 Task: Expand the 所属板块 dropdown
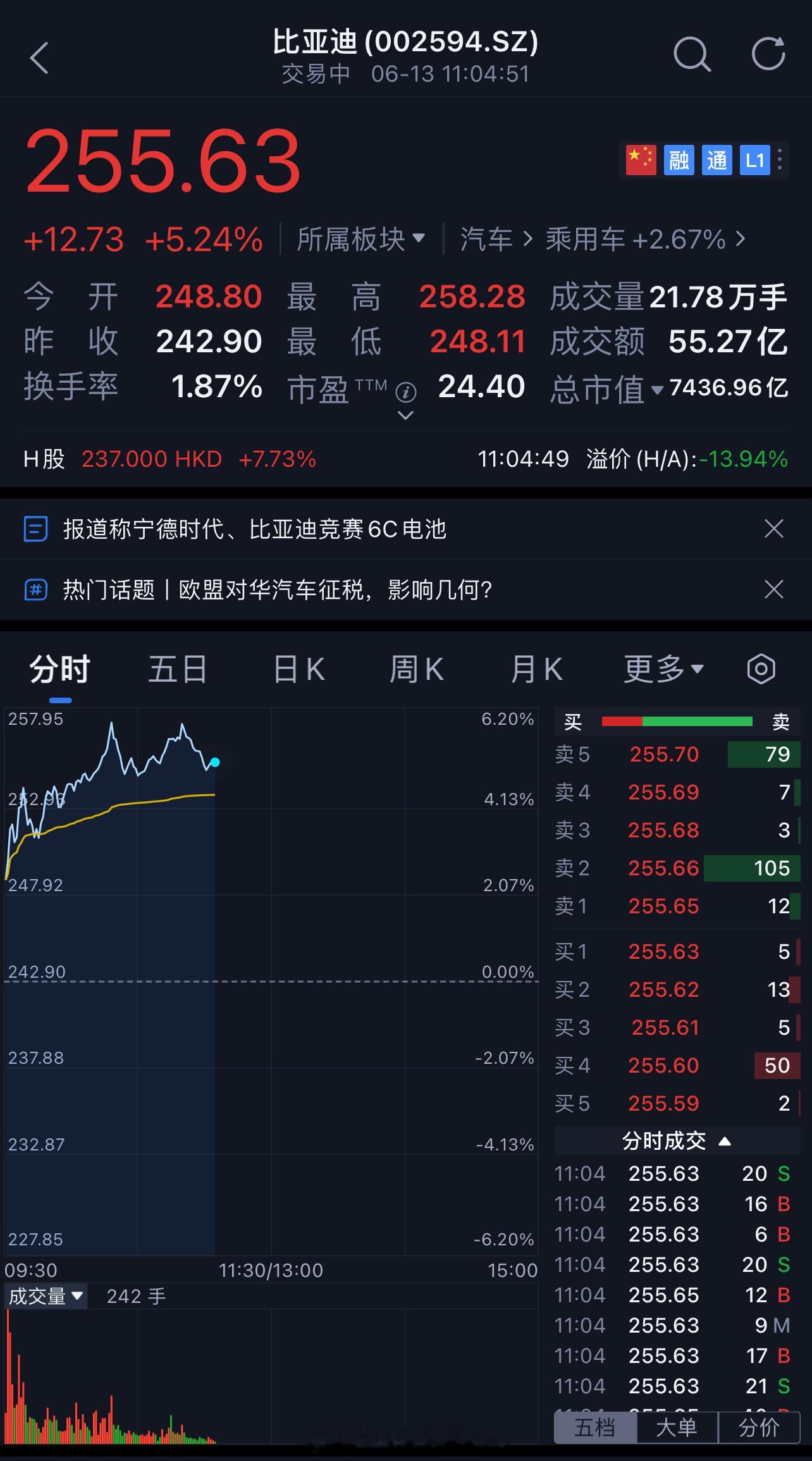tap(360, 239)
